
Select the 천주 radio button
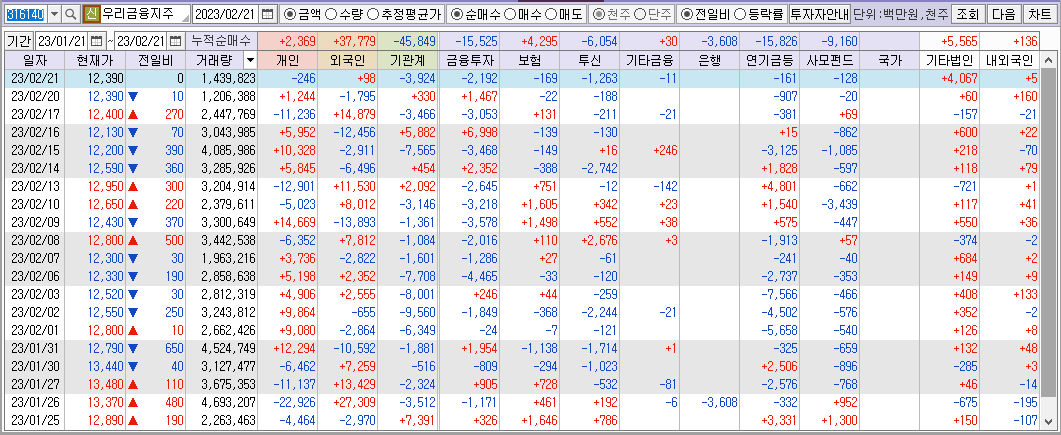pyautogui.click(x=598, y=14)
